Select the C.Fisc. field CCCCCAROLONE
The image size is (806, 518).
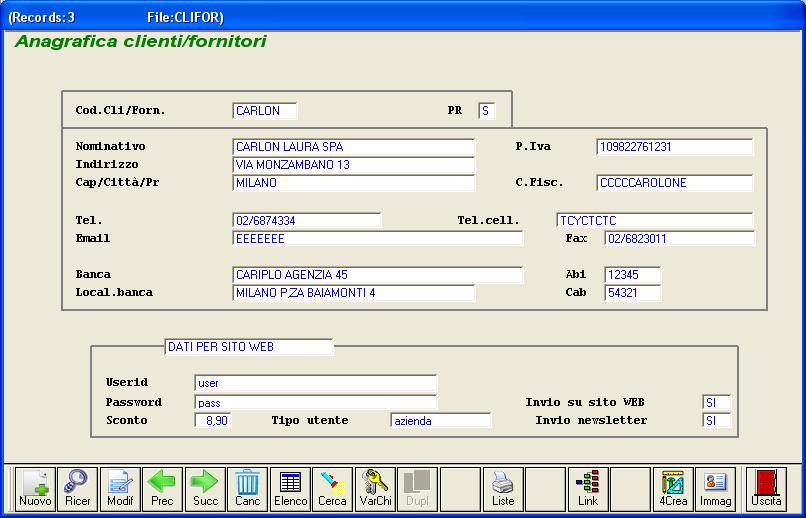pyautogui.click(x=675, y=183)
